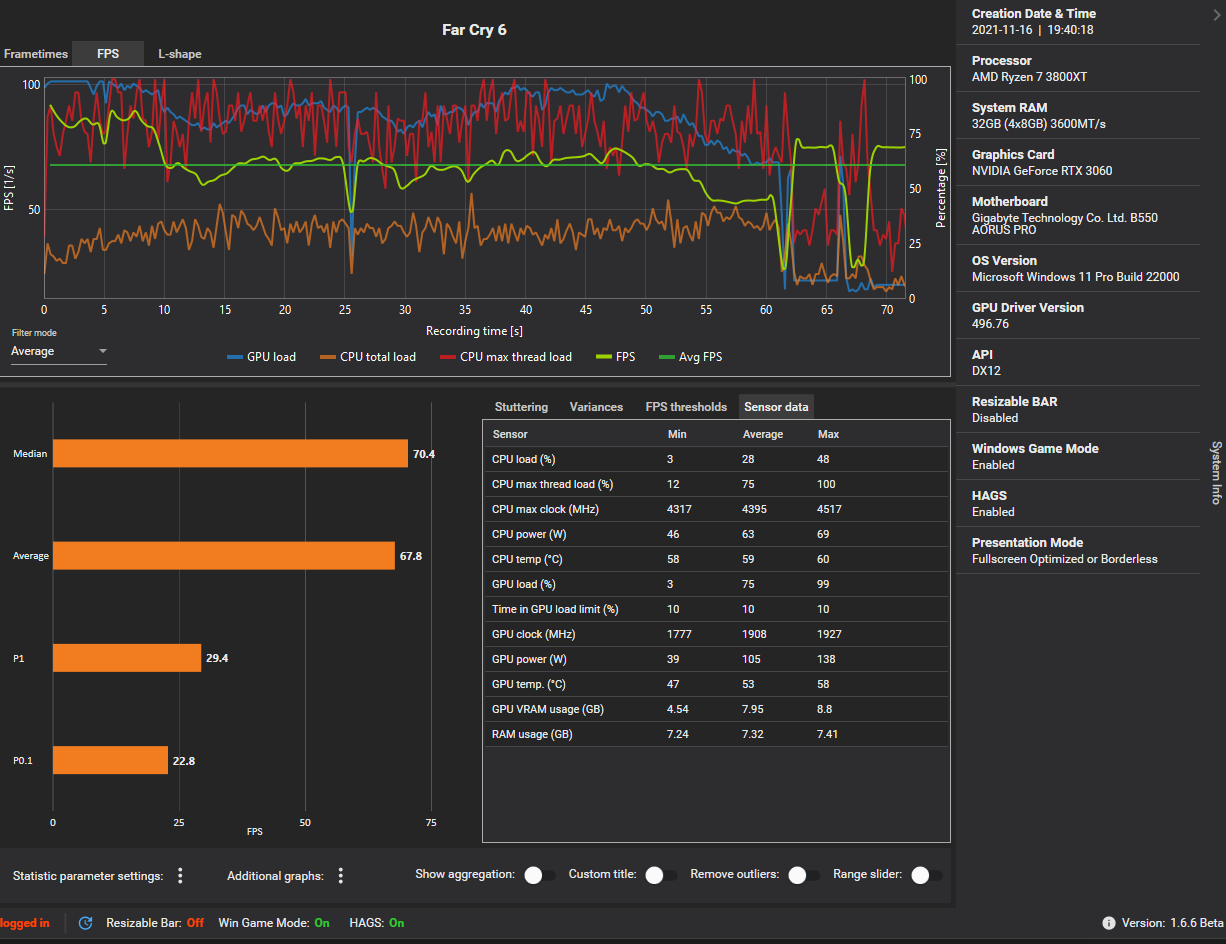Screen dimensions: 1226x944
Task: Switch to the L-shape tab
Action: [x=180, y=54]
